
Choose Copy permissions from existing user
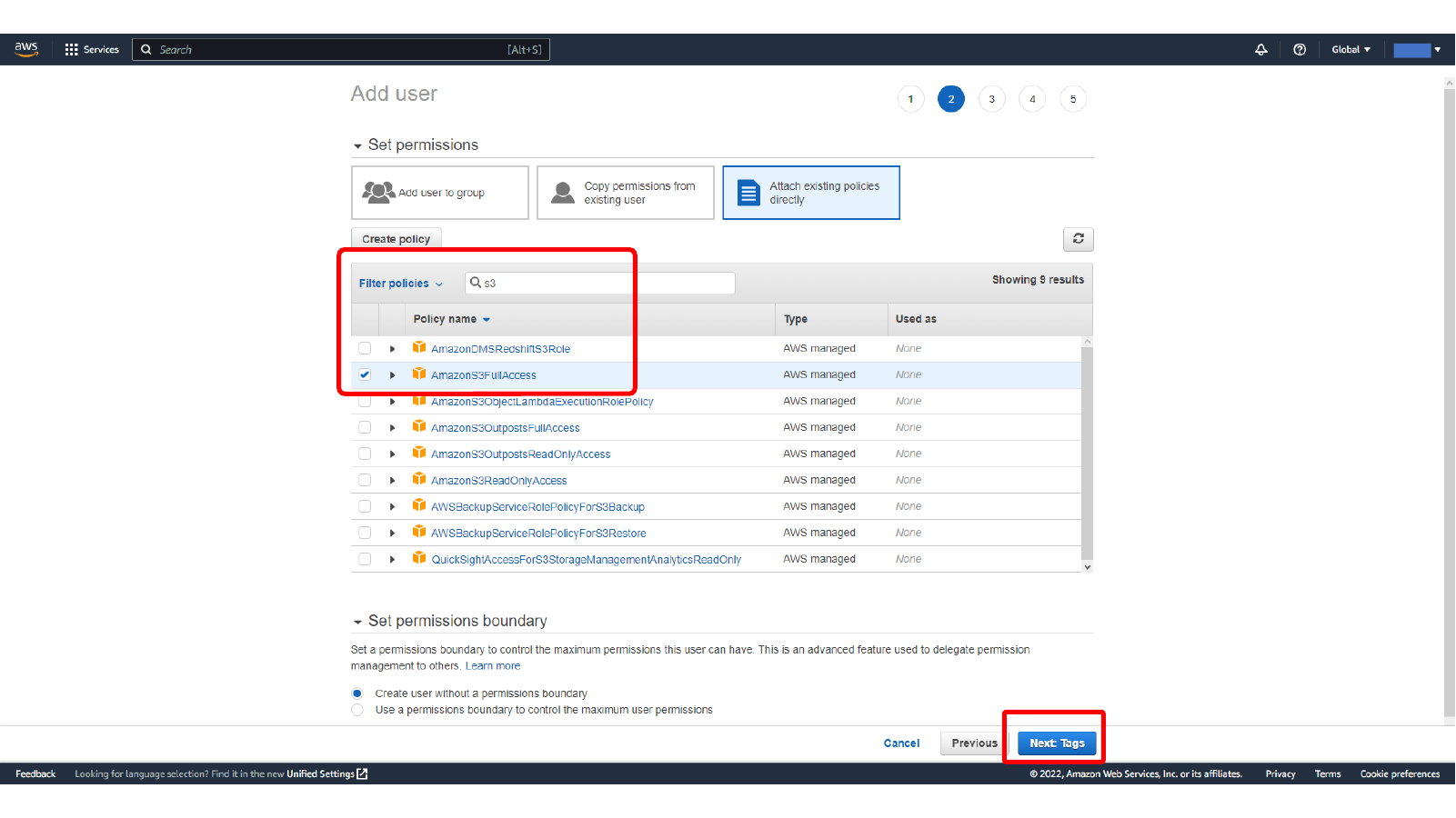626,193
